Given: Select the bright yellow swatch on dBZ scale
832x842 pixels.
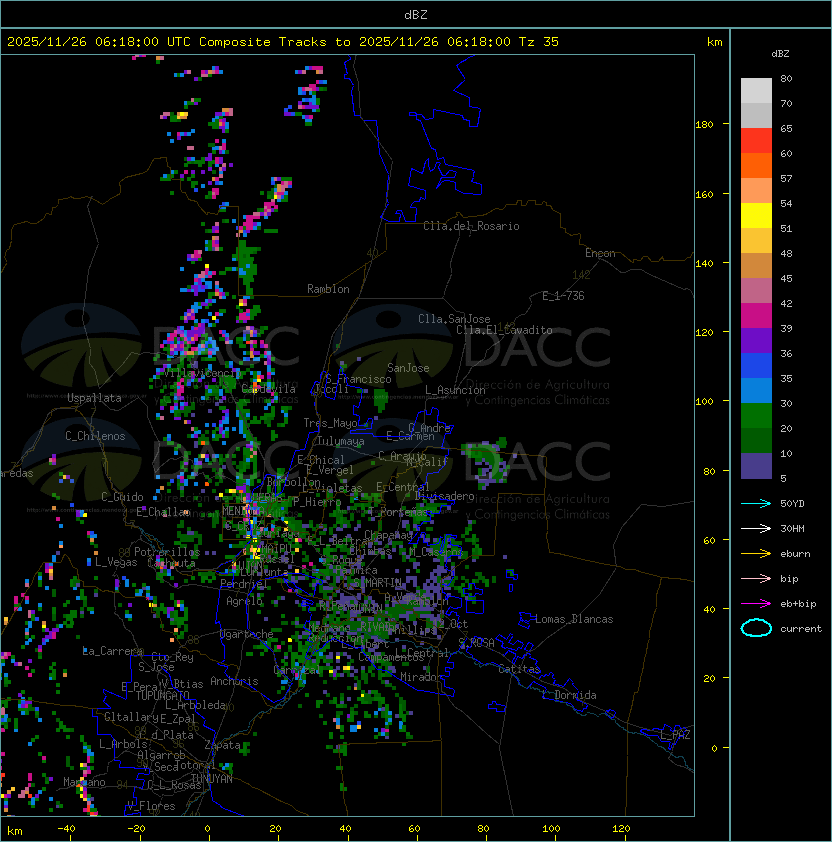Looking at the screenshot, I should point(756,216).
